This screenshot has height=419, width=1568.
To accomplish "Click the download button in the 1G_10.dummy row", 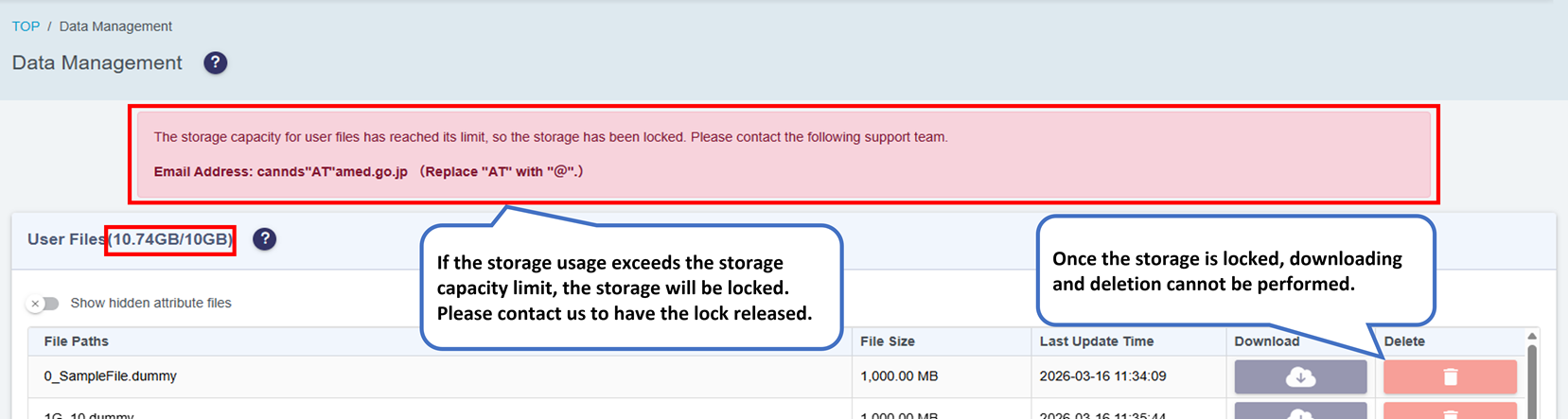I will click(x=1300, y=412).
